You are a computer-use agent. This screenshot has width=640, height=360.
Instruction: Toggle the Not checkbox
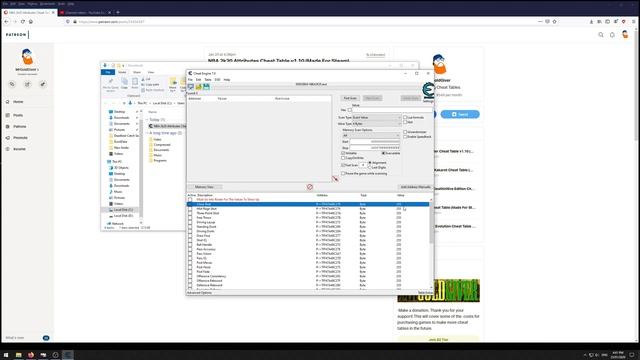[x=405, y=122]
